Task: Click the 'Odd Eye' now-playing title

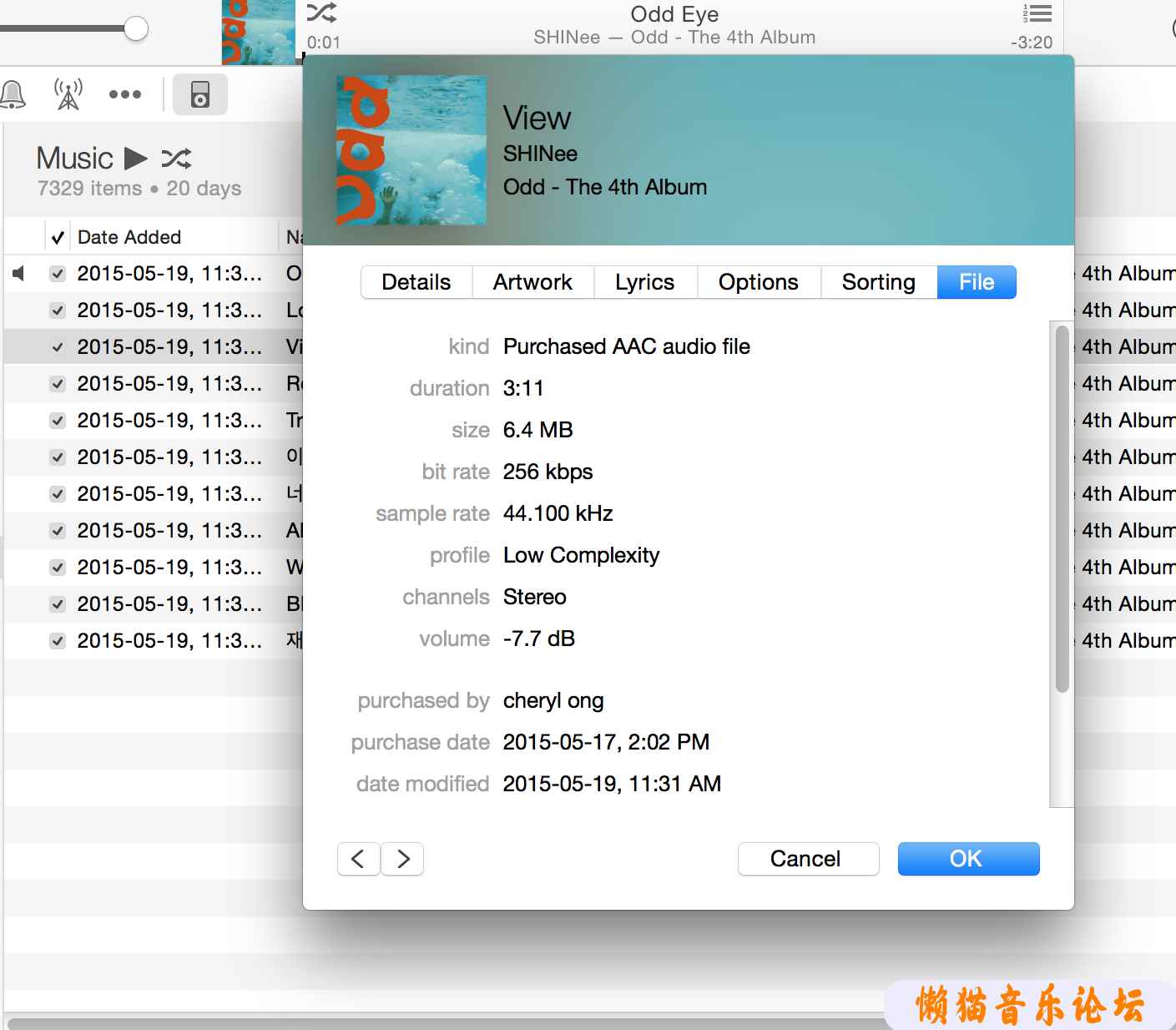Action: [674, 13]
